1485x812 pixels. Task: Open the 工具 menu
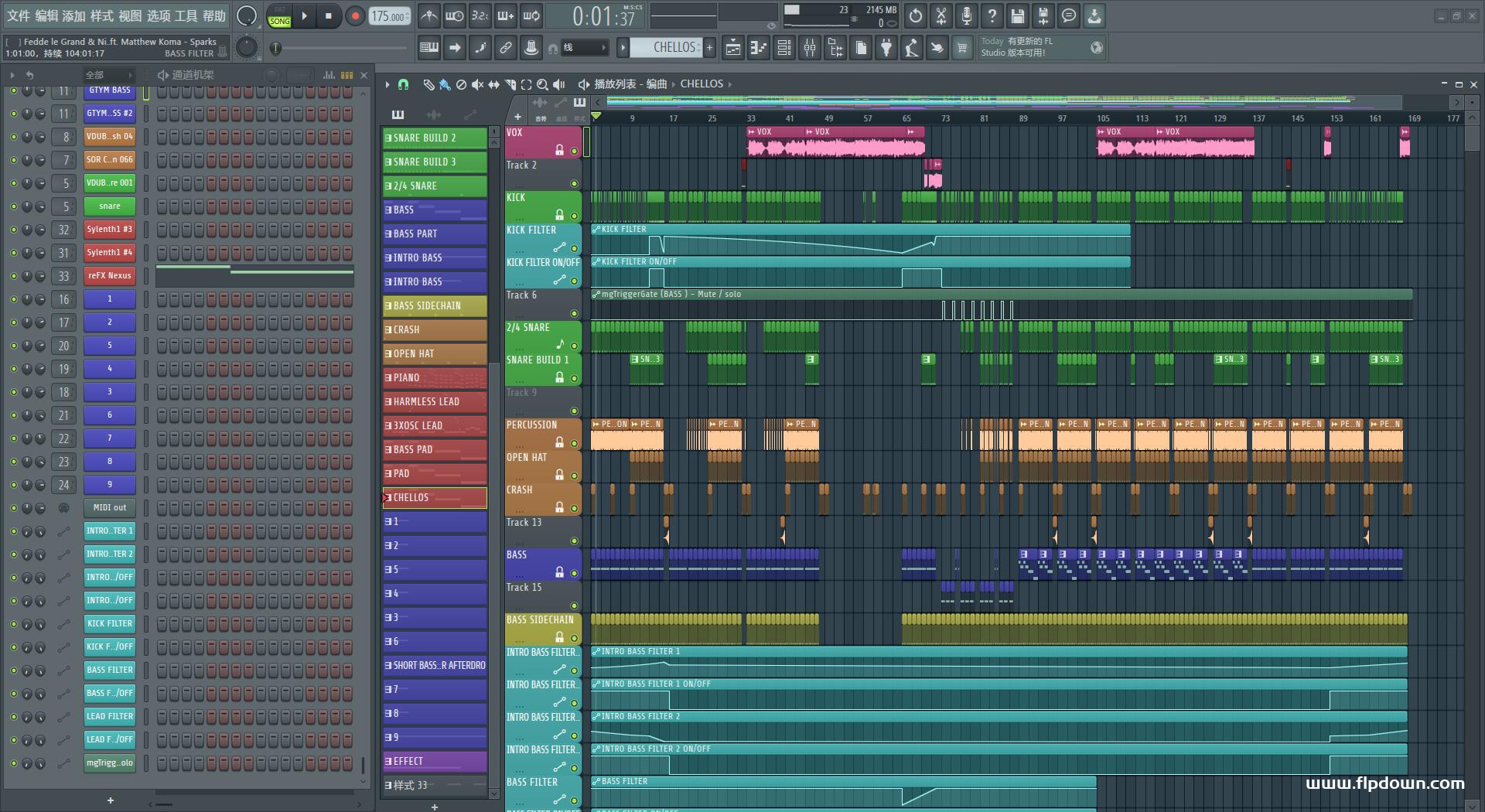[x=186, y=15]
